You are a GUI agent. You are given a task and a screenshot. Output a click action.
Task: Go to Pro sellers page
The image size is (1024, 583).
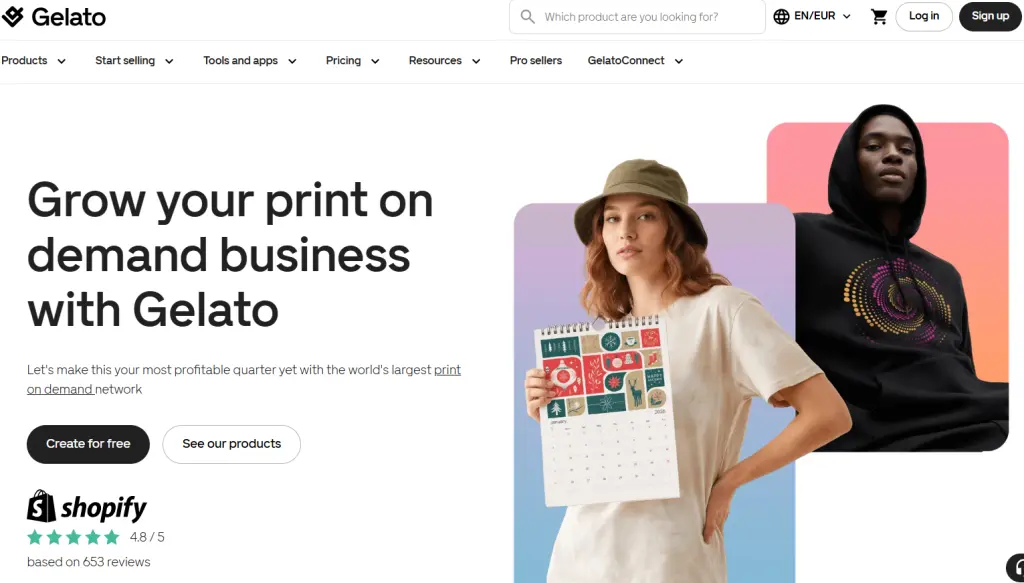click(536, 61)
